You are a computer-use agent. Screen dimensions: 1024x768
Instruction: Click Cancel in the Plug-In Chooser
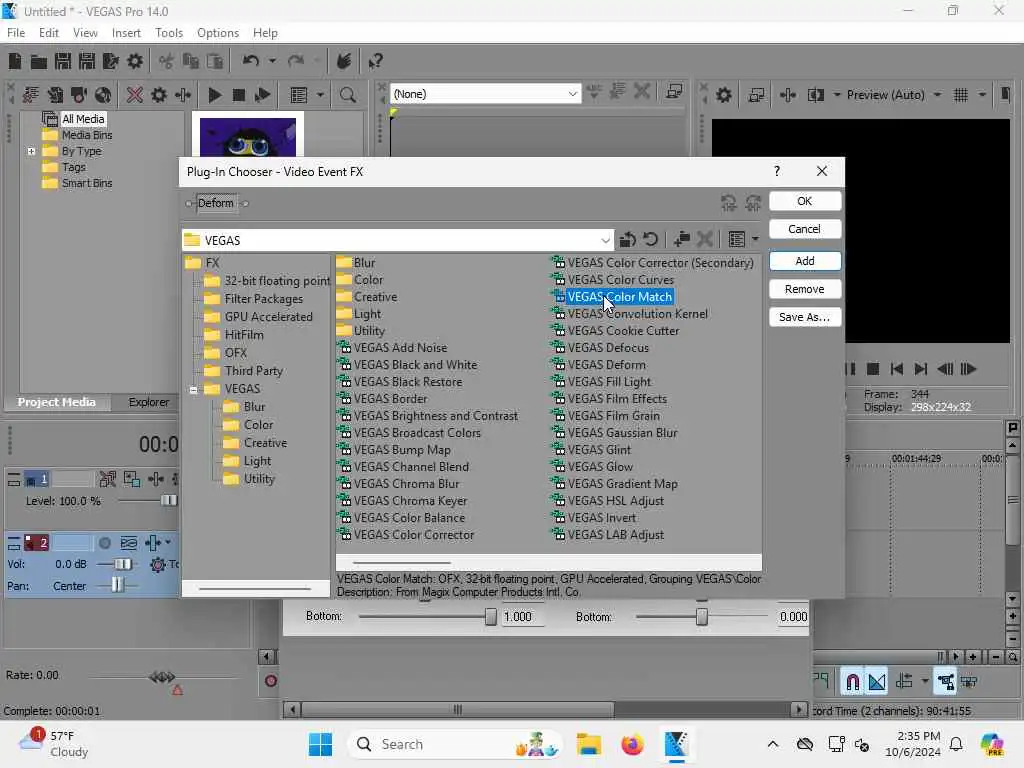click(x=805, y=229)
